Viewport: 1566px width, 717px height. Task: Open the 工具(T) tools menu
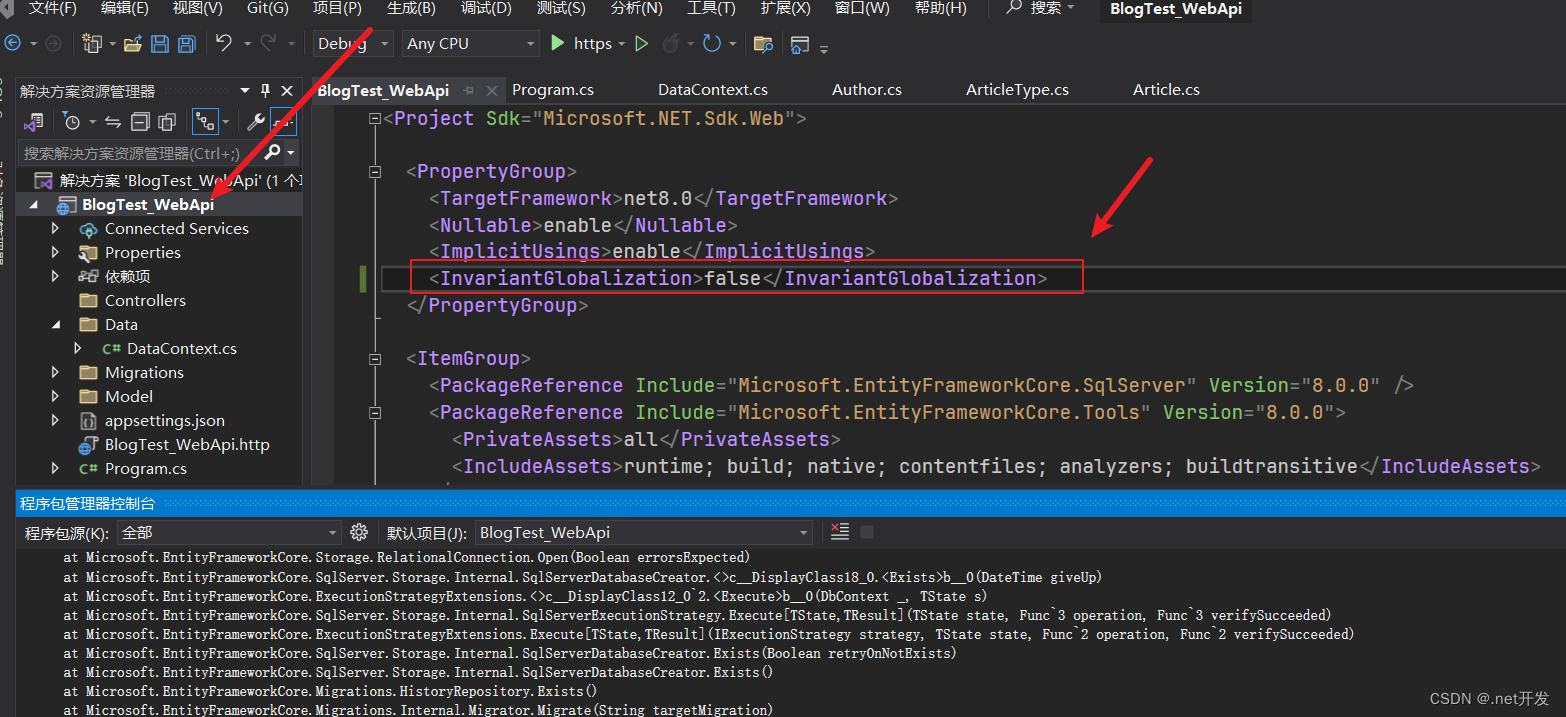coord(711,8)
